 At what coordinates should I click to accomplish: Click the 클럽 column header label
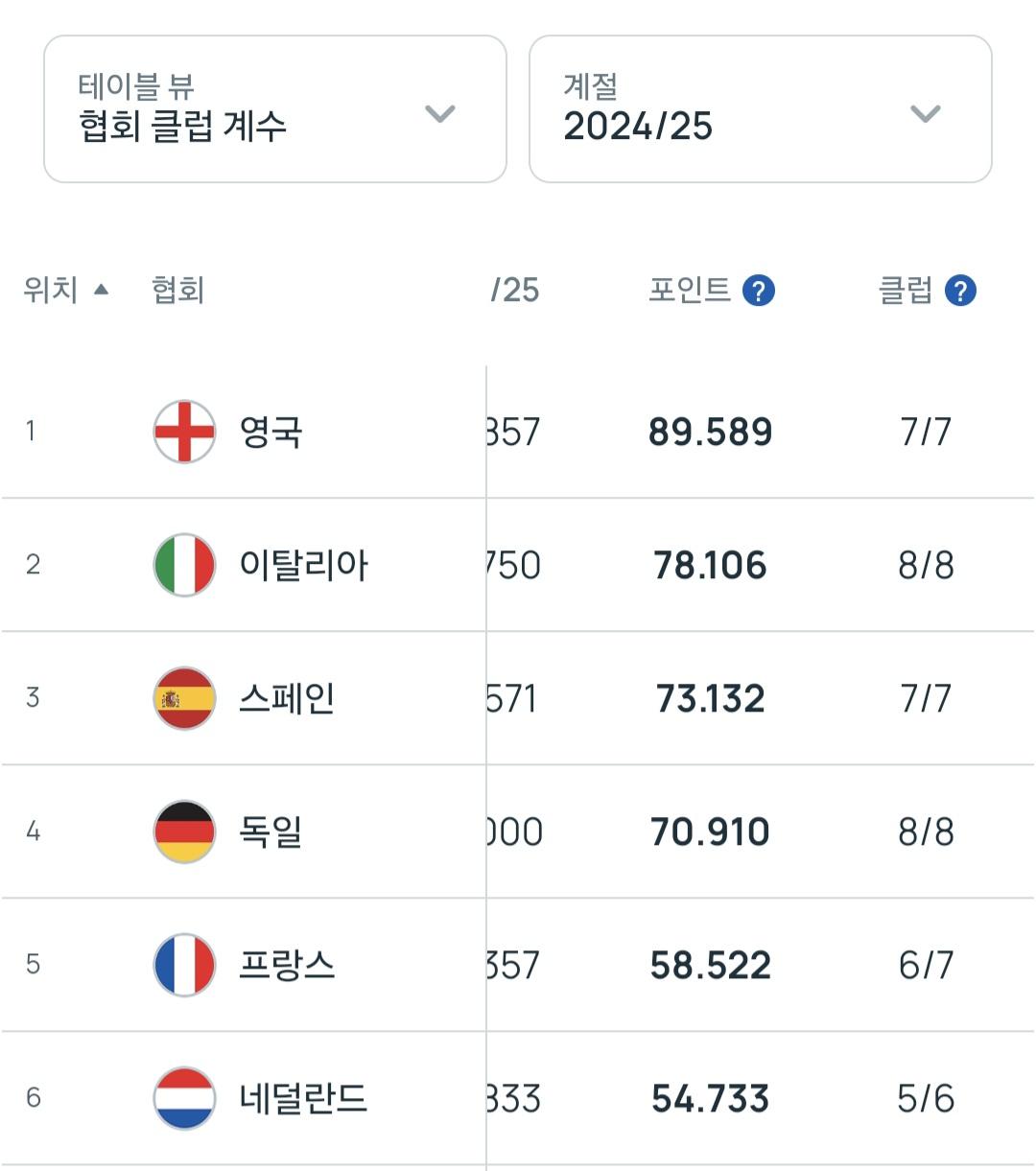pos(905,290)
